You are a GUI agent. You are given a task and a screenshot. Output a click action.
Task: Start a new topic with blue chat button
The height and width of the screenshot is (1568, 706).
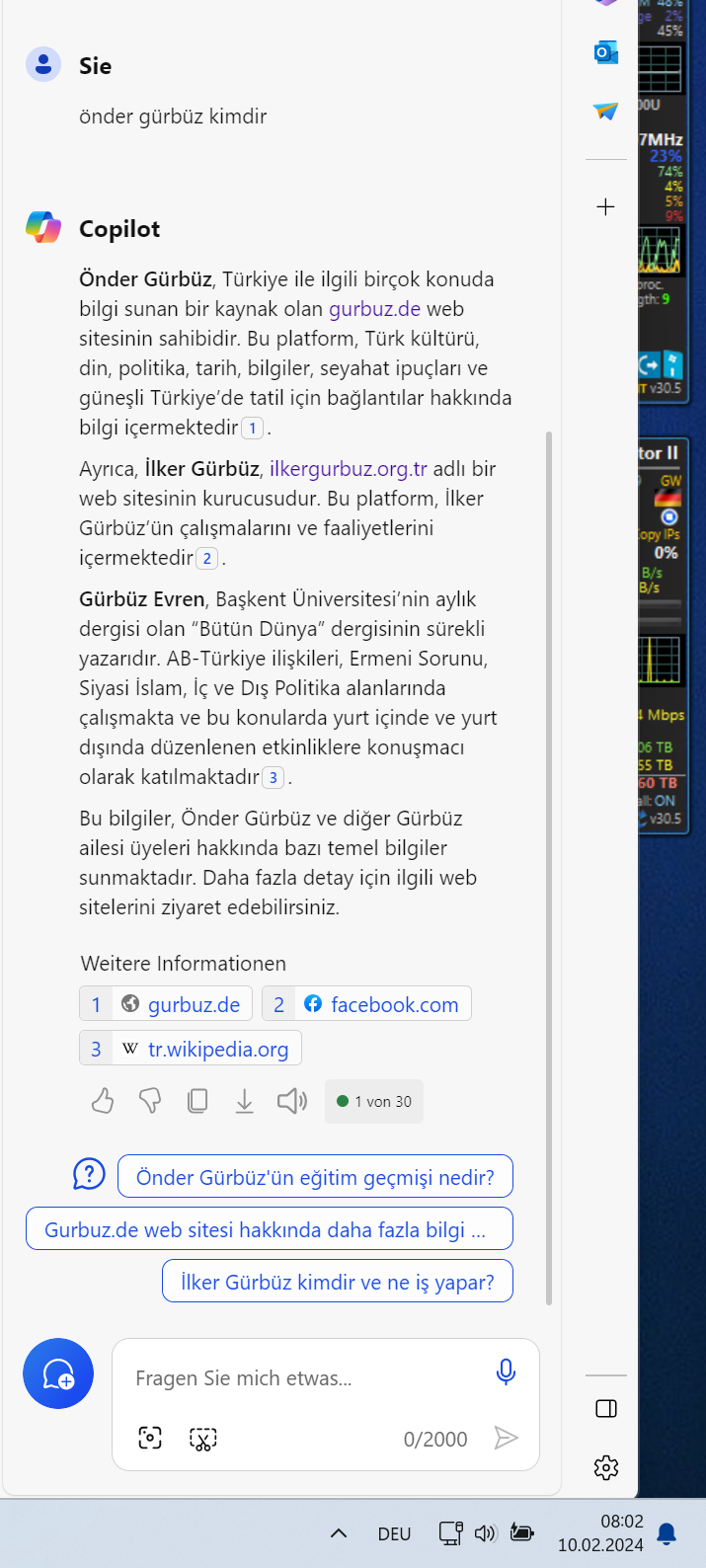point(58,1373)
